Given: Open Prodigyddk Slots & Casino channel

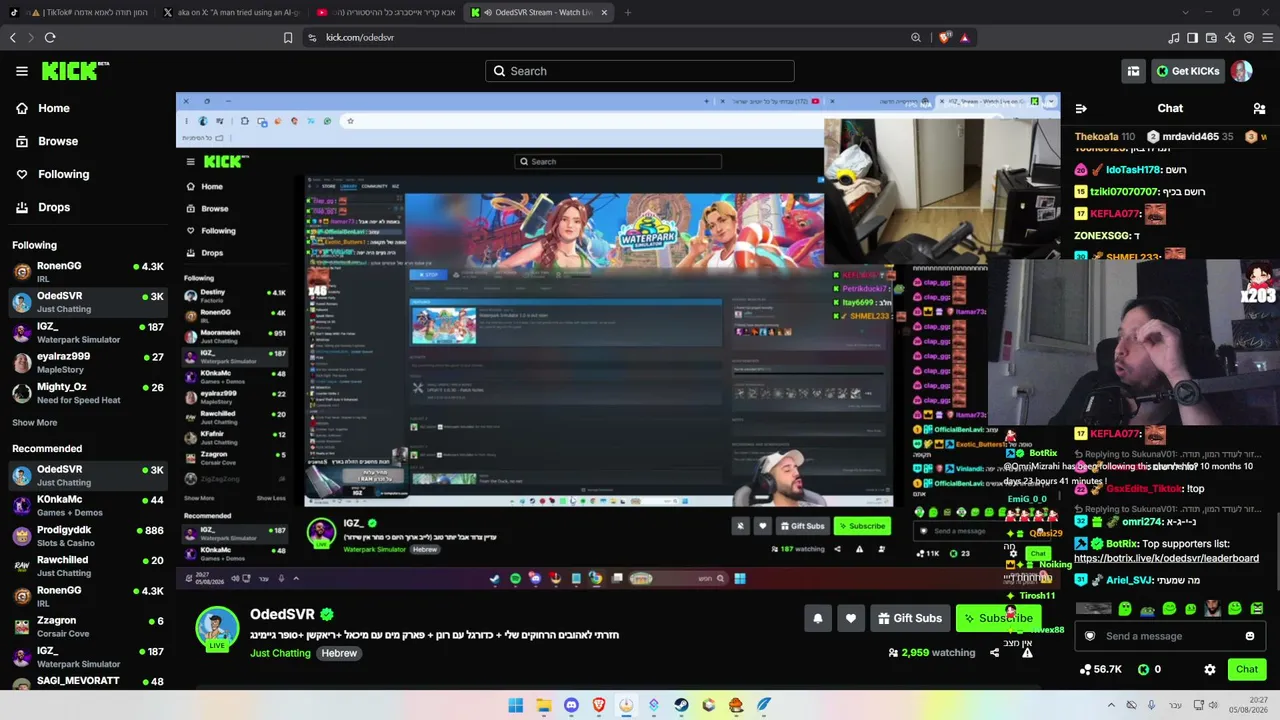Looking at the screenshot, I should 88,536.
